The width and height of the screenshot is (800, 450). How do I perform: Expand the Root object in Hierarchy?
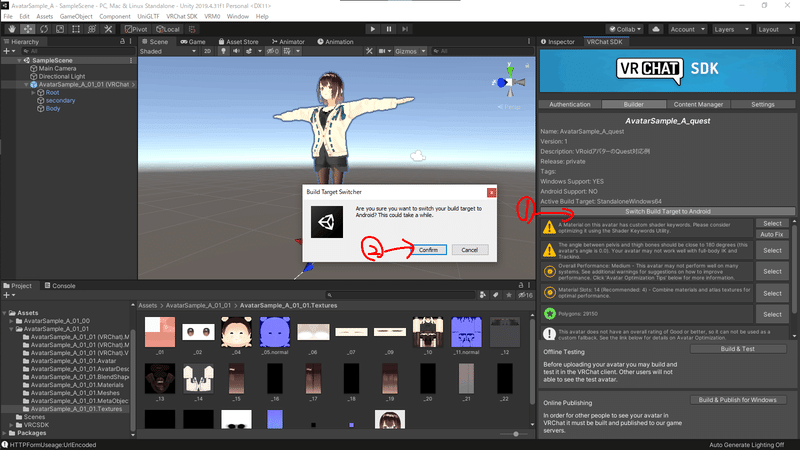click(x=33, y=92)
